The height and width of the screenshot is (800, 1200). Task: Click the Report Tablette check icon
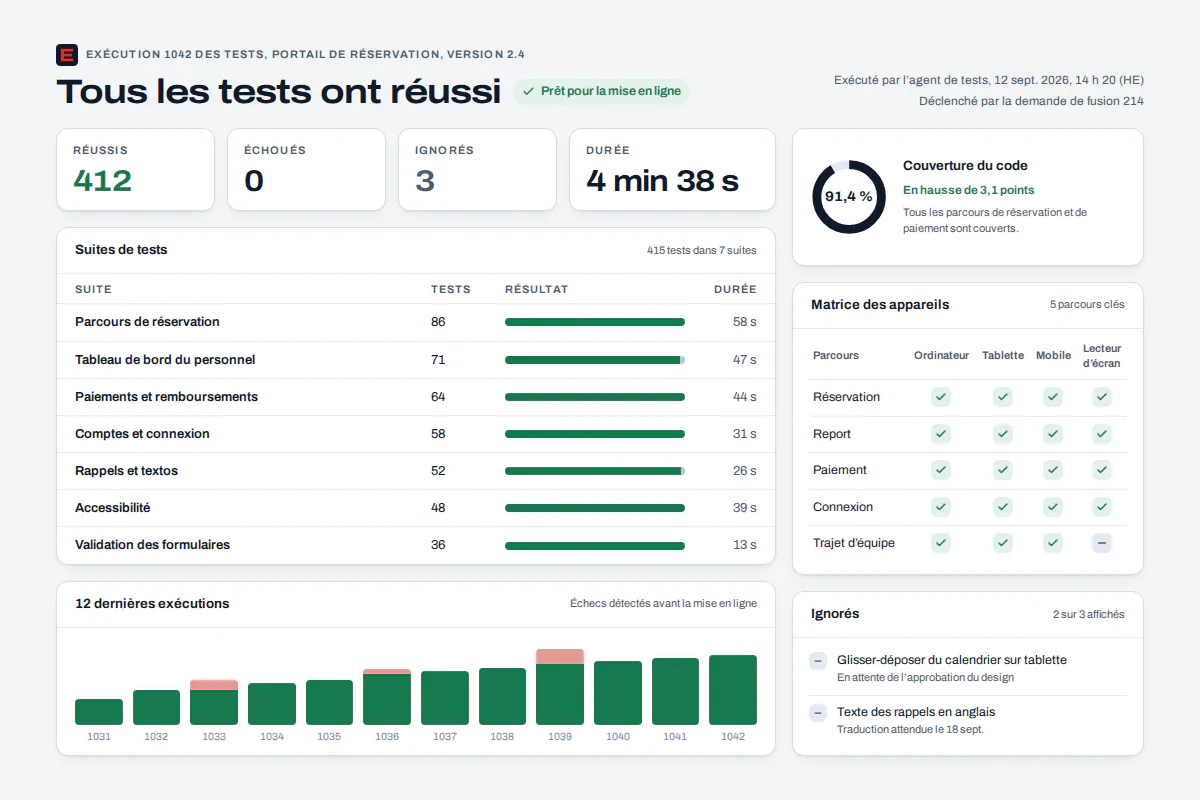coord(1003,434)
